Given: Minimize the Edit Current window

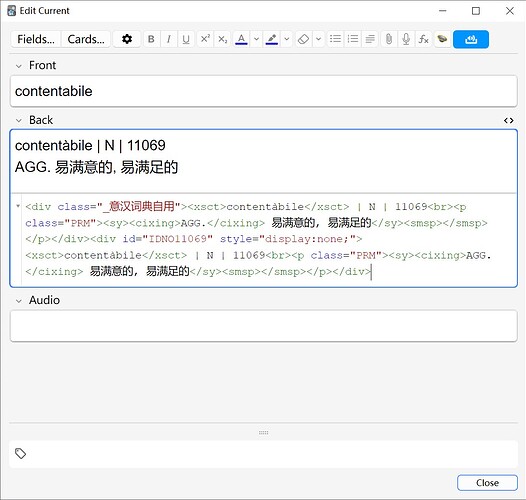Looking at the screenshot, I should [442, 11].
